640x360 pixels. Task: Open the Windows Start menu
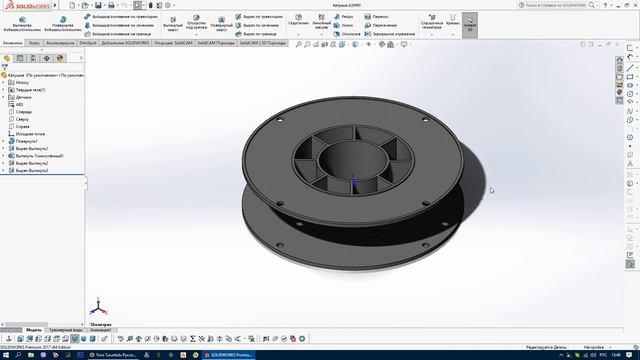6,355
